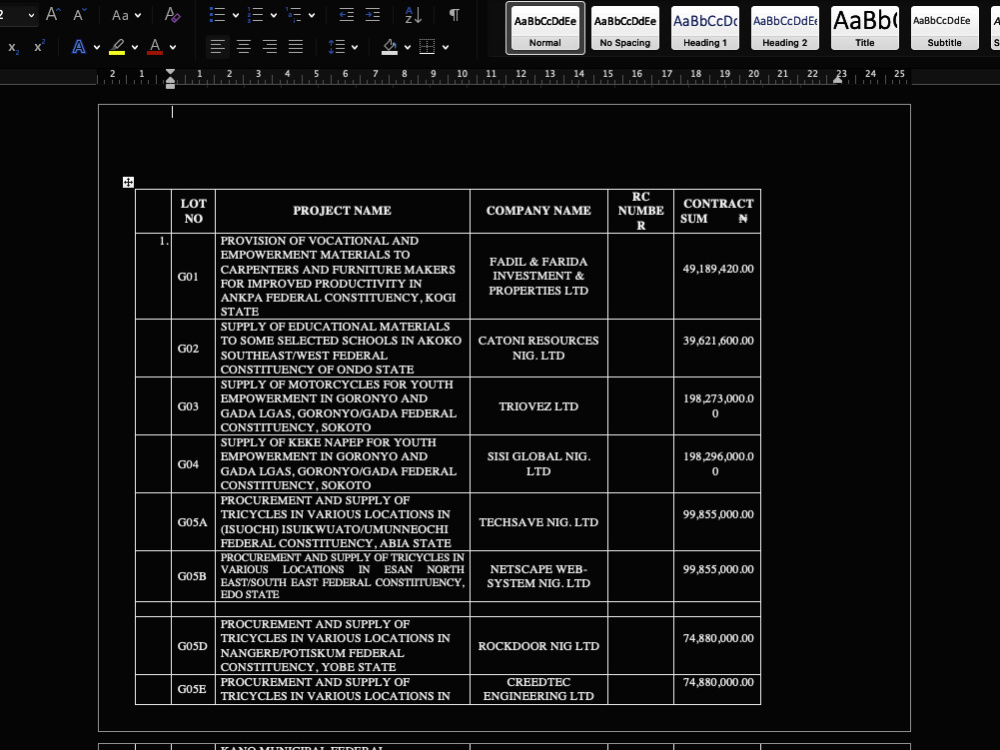
Task: Apply numbered list formatting
Action: click(x=255, y=15)
